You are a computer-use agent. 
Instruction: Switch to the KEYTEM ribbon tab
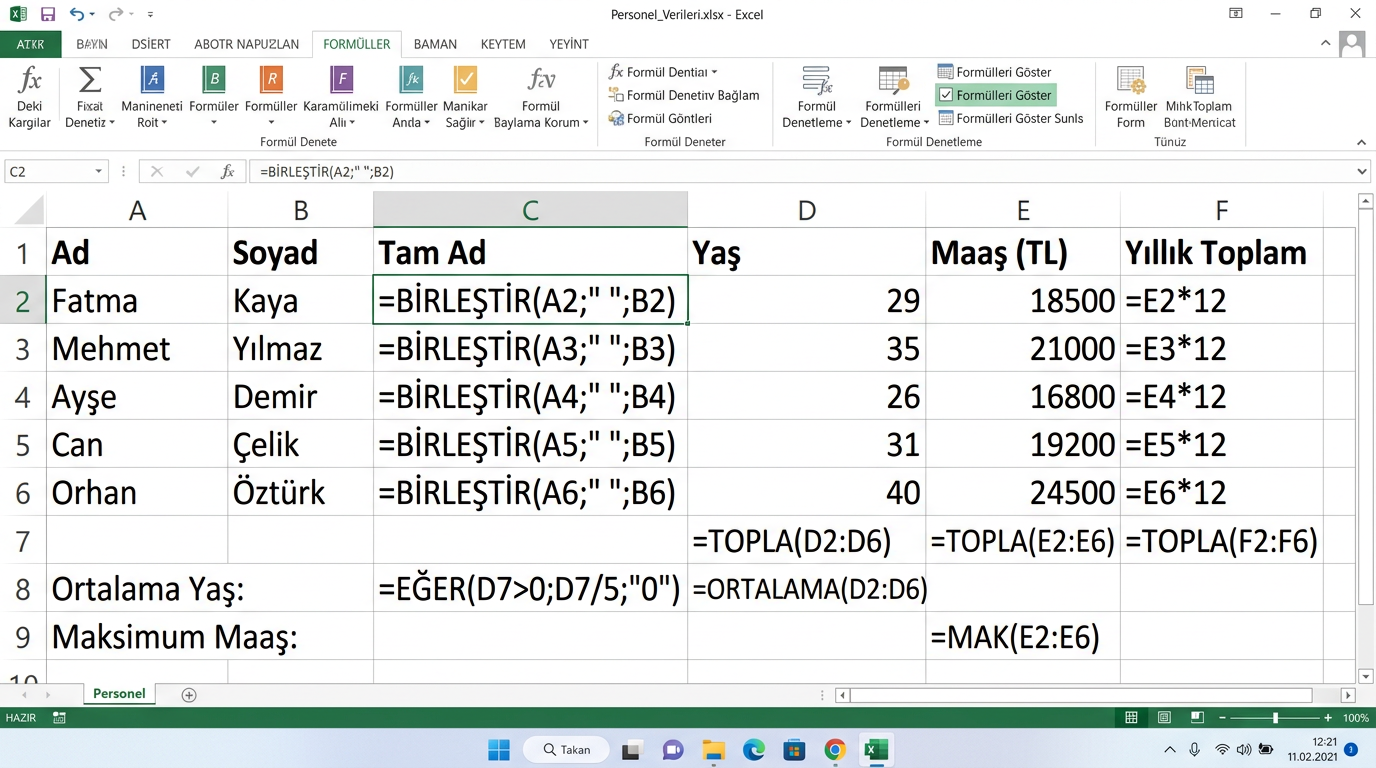pos(502,44)
